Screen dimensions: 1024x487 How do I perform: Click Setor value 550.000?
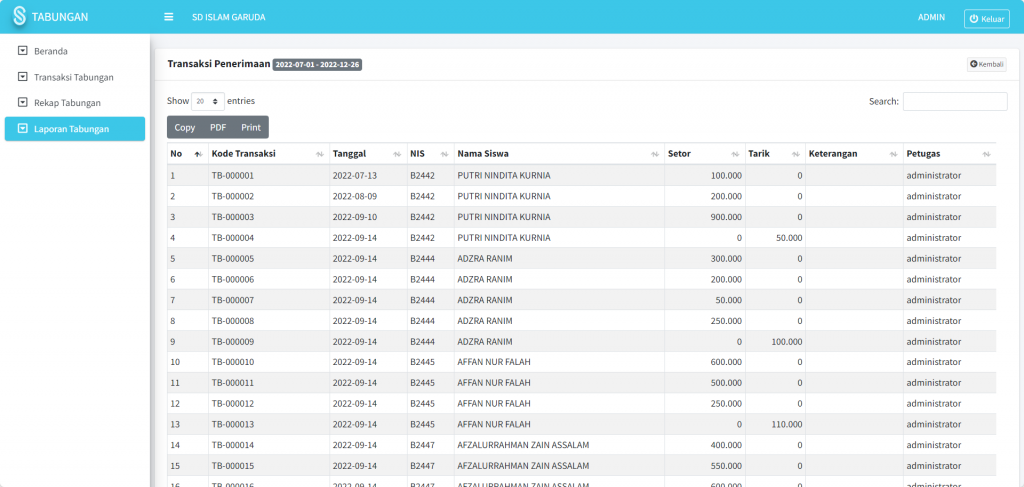(x=726, y=465)
